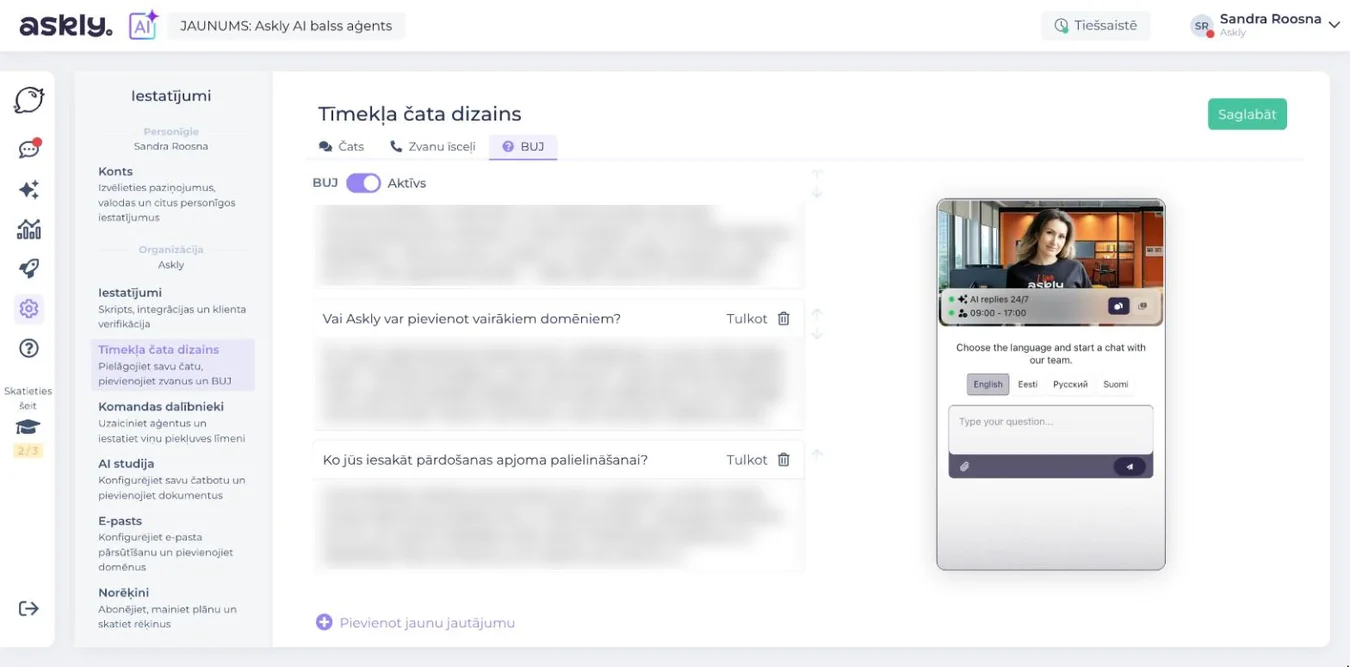Click the attachment paperclip in chat preview

click(x=964, y=466)
